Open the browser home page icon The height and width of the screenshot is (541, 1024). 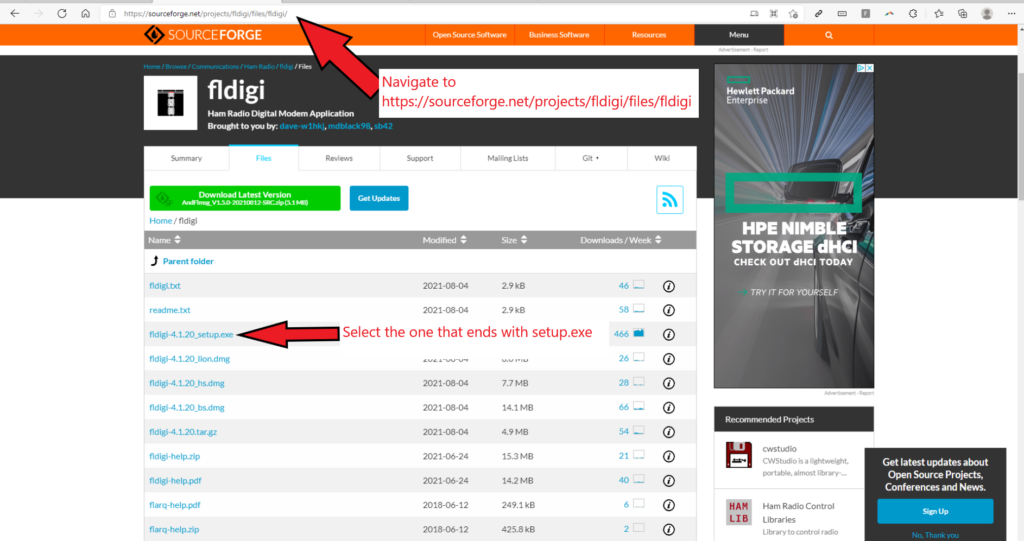(86, 13)
